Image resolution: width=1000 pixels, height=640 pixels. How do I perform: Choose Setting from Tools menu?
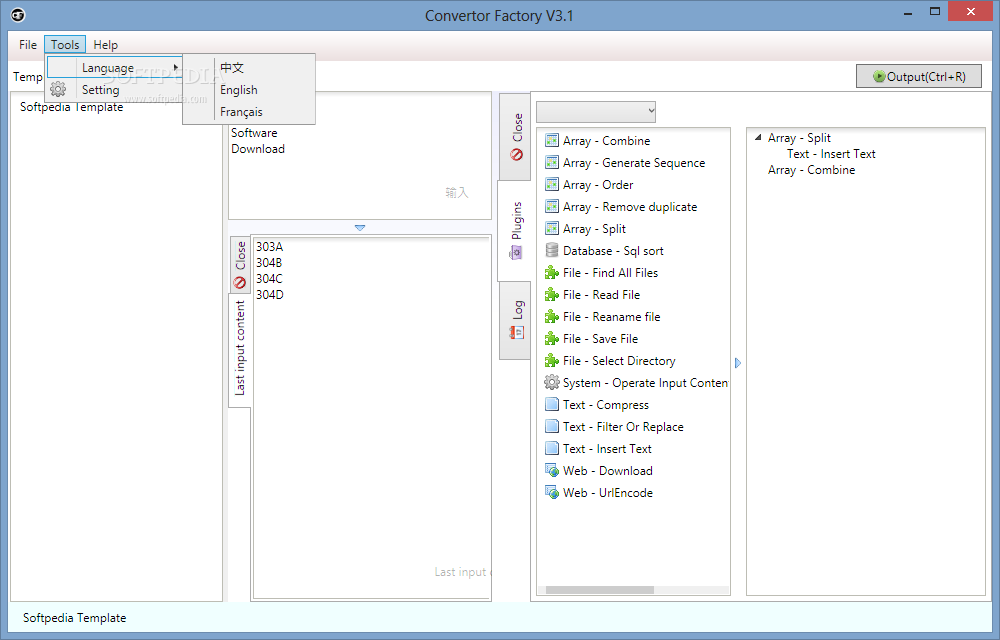[x=115, y=90]
